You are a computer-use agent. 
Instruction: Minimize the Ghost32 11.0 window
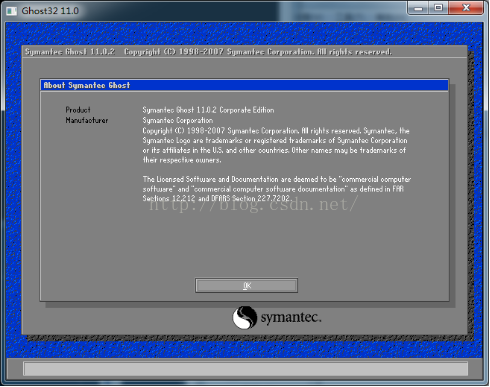tap(419, 8)
